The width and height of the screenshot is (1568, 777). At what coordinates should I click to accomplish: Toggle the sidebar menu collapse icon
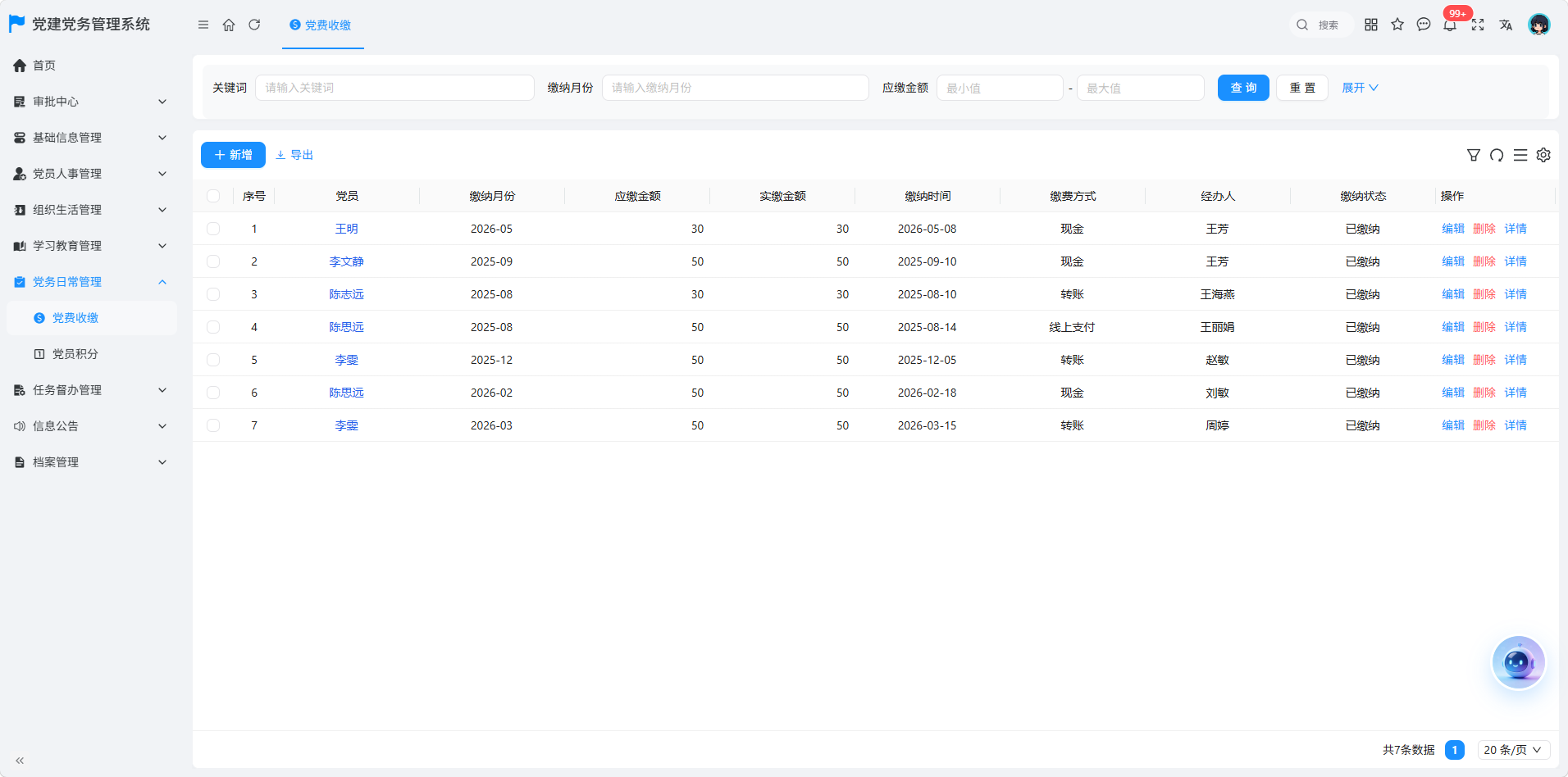coord(203,25)
